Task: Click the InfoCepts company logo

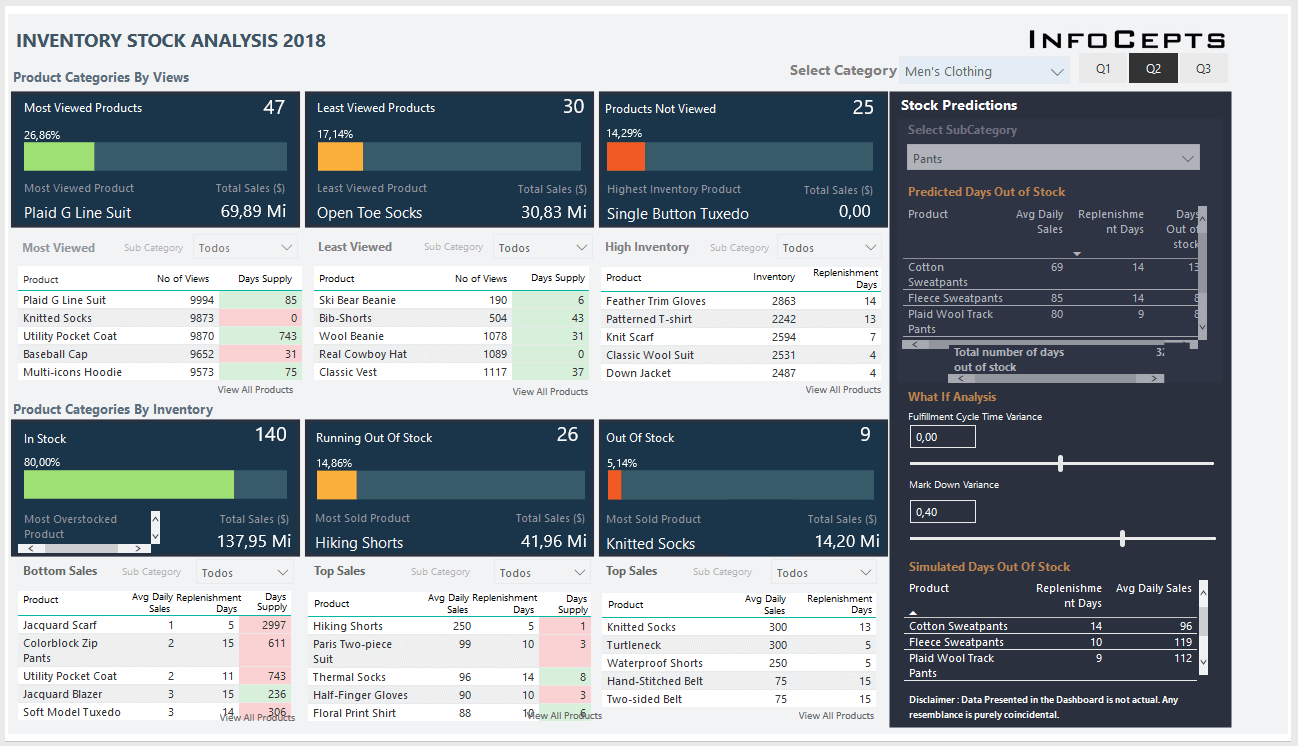Action: click(1127, 37)
